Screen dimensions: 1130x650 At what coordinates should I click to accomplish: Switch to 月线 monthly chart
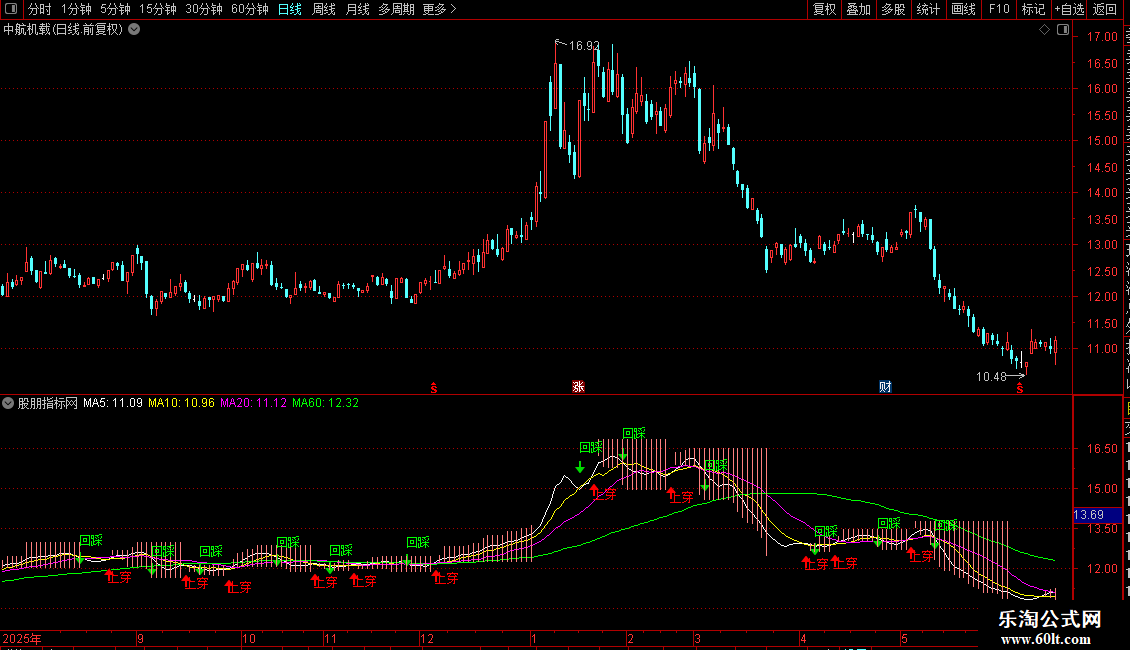click(x=357, y=9)
